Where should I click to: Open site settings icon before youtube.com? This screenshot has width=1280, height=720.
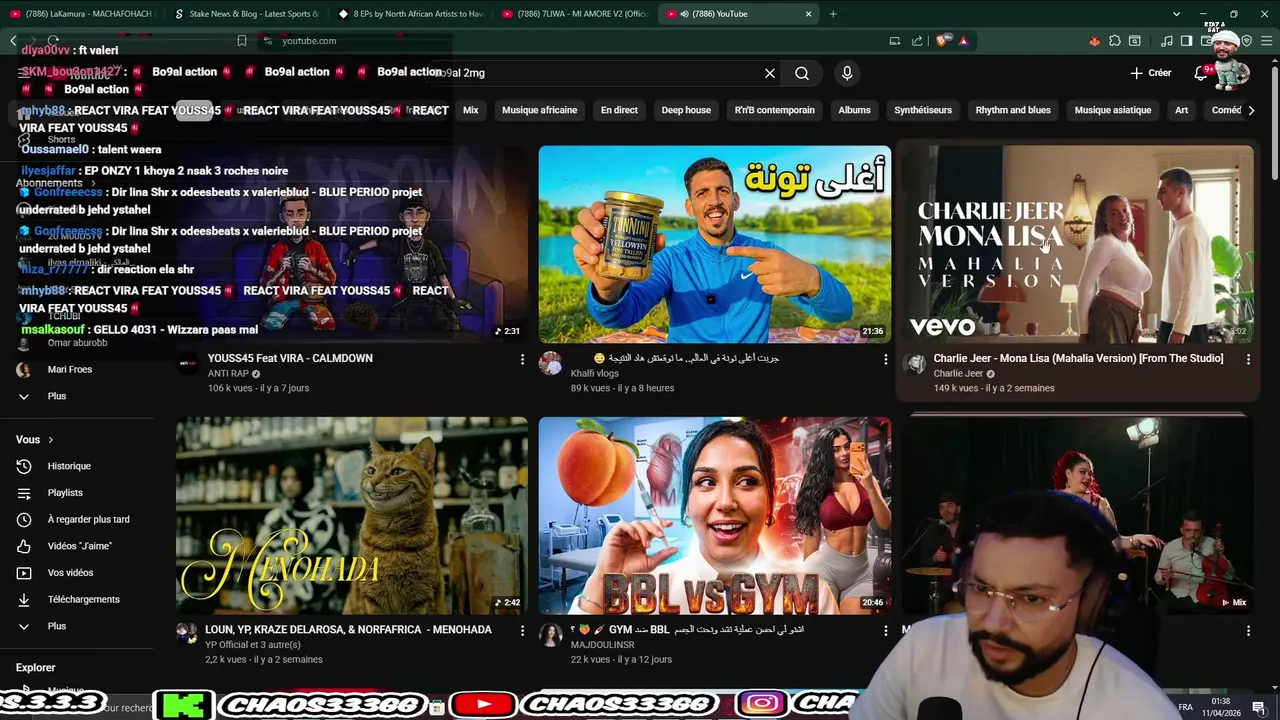[x=267, y=41]
